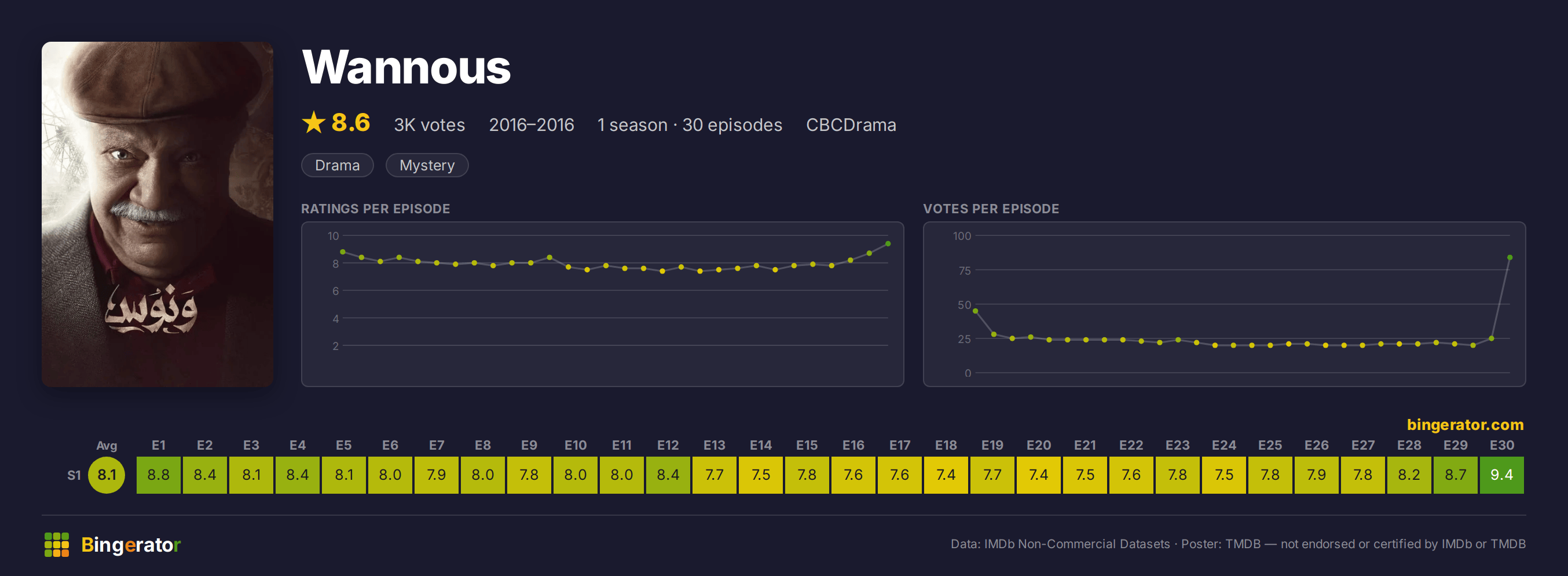The width and height of the screenshot is (1568, 576).
Task: Select the S1 average 8.1 circle
Action: (107, 475)
